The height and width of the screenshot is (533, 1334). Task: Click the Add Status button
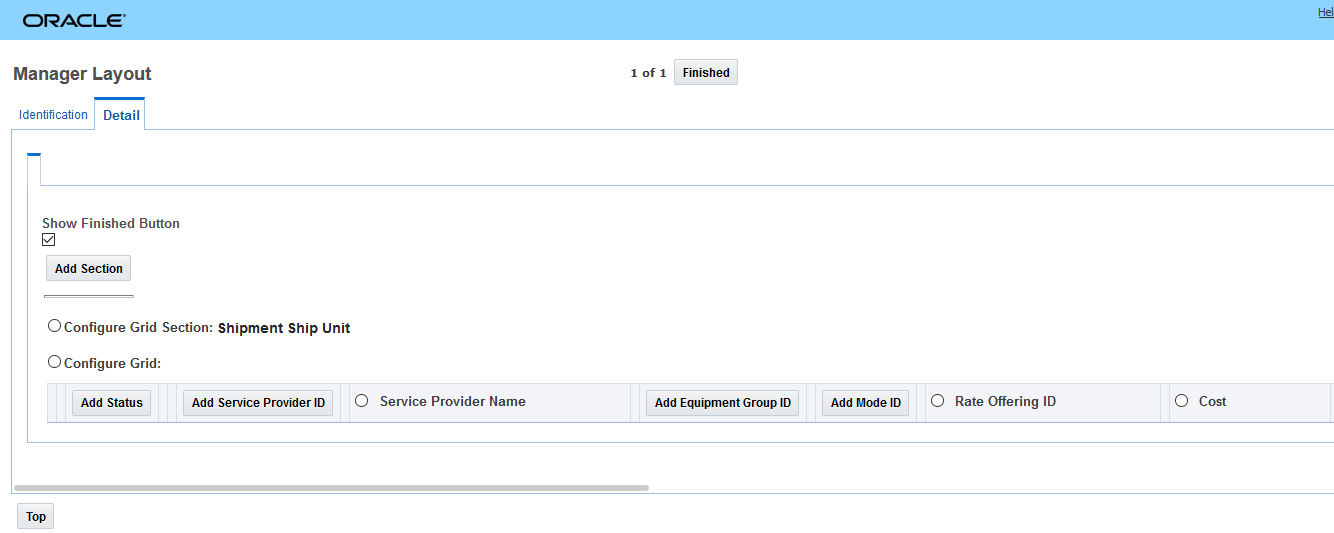111,403
